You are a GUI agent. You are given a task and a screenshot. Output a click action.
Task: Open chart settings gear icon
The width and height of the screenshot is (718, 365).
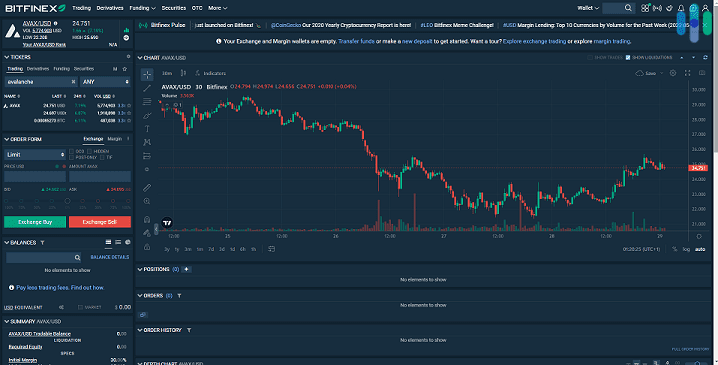coord(673,73)
